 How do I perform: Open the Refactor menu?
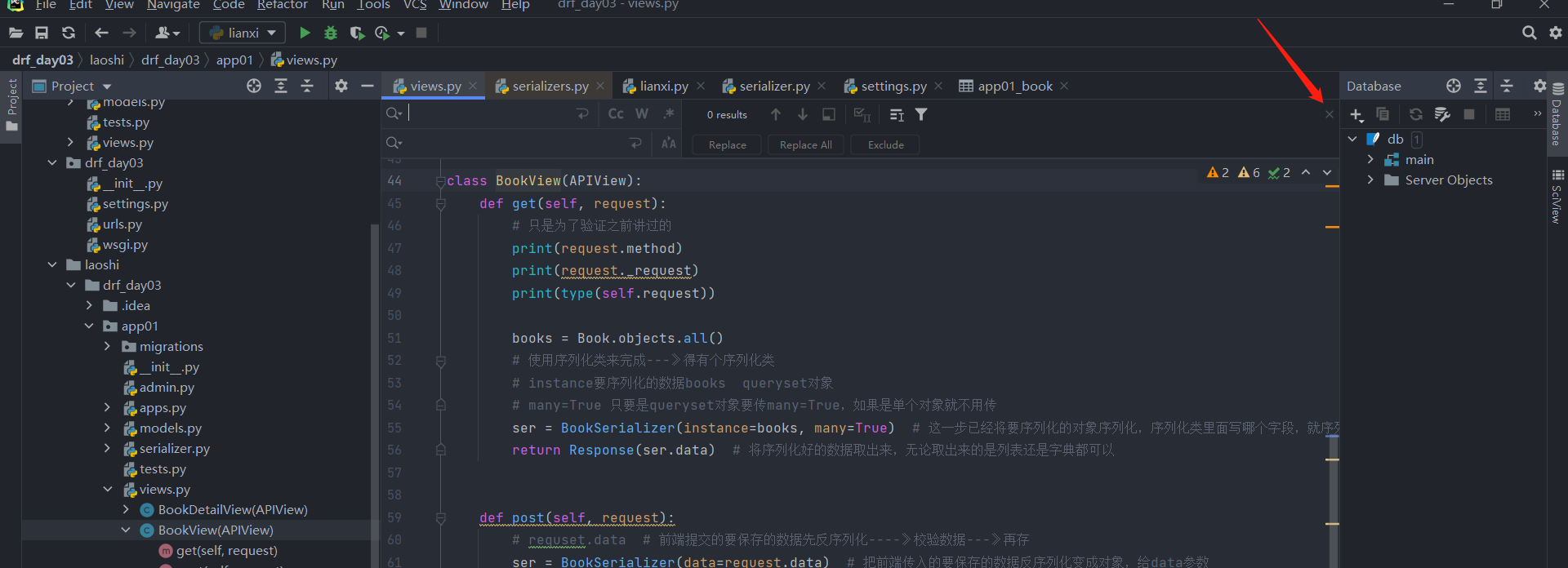point(283,5)
